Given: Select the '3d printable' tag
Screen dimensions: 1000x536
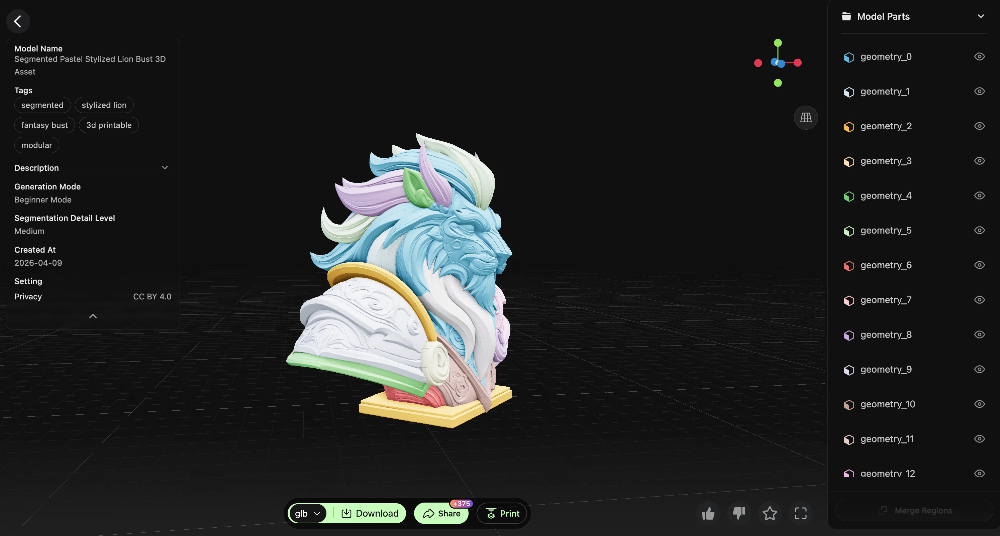Looking at the screenshot, I should tap(109, 125).
